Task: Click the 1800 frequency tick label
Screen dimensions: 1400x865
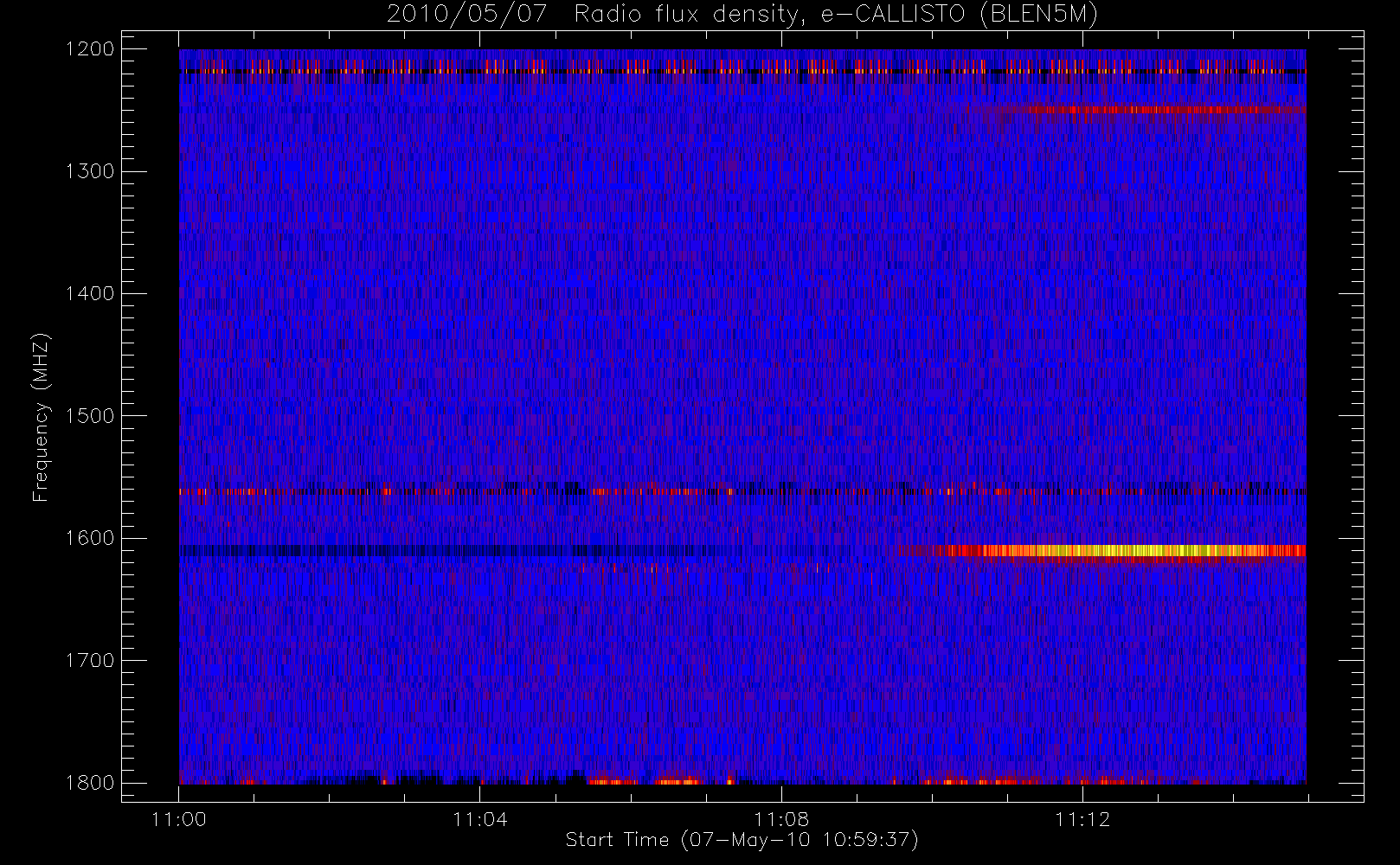Action: pyautogui.click(x=90, y=783)
